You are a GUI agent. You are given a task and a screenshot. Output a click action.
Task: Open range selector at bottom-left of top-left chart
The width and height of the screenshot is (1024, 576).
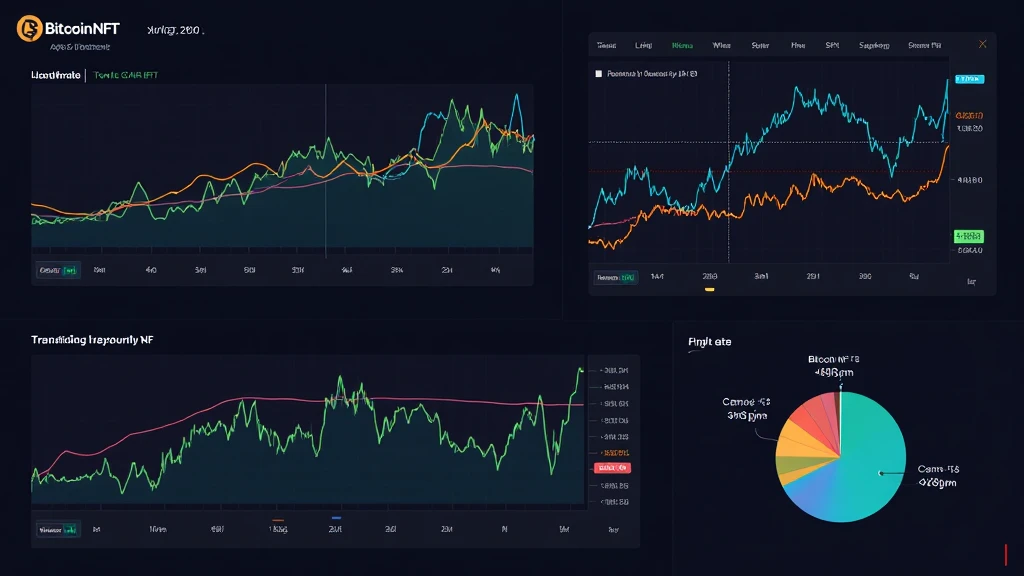tap(58, 270)
